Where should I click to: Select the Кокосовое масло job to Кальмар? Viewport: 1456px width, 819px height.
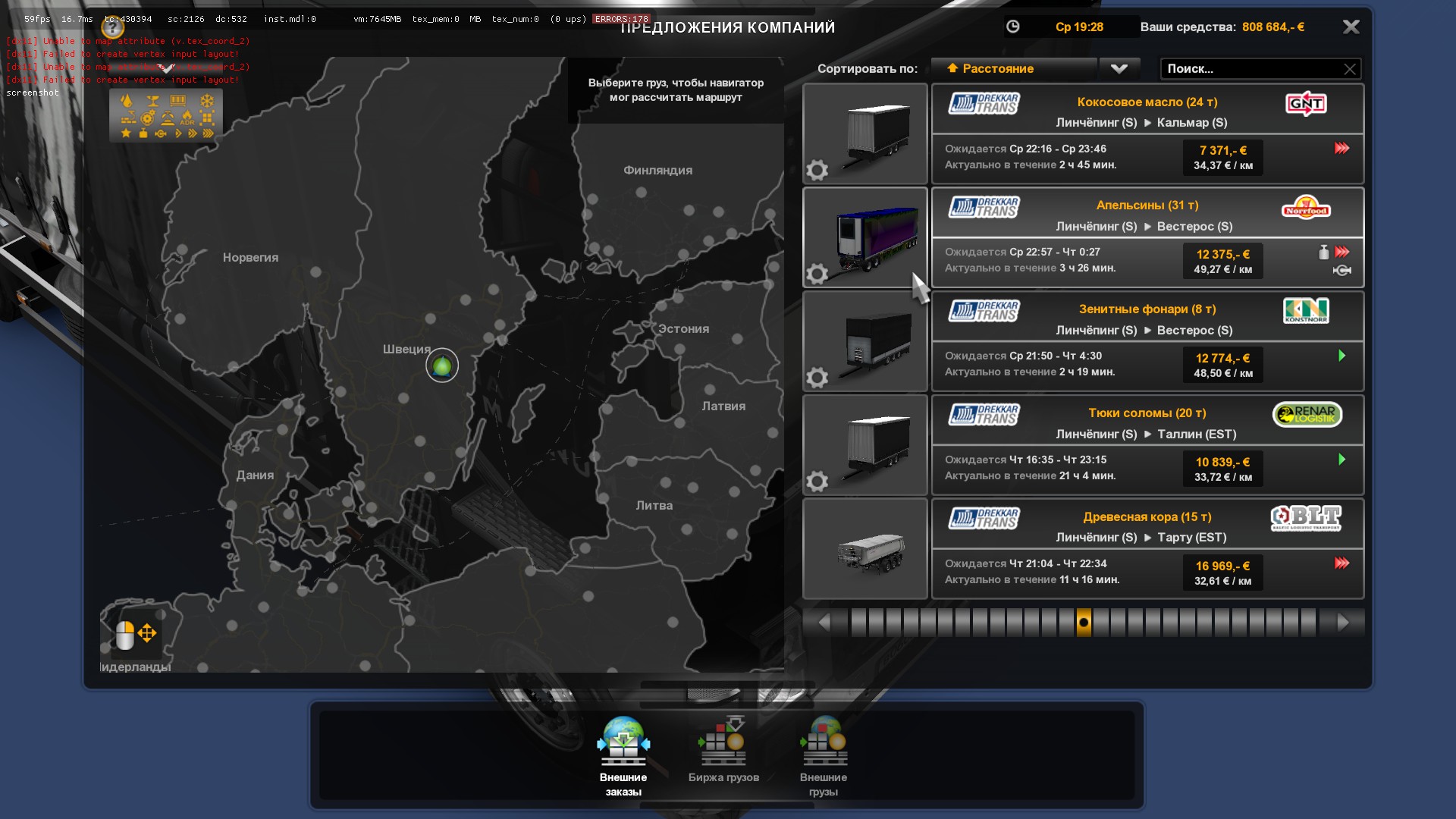coord(1147,133)
